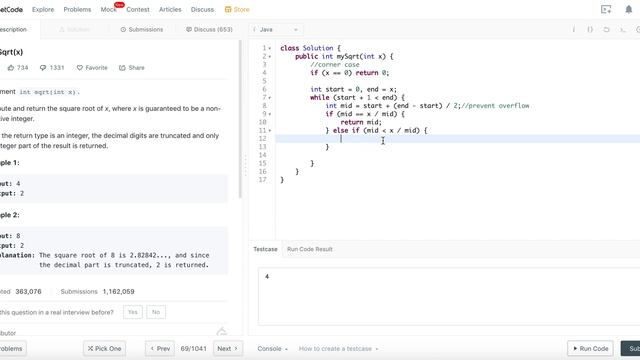Image resolution: width=640 pixels, height=360 pixels.
Task: Click the '//corner case' comment line
Action: coord(335,64)
